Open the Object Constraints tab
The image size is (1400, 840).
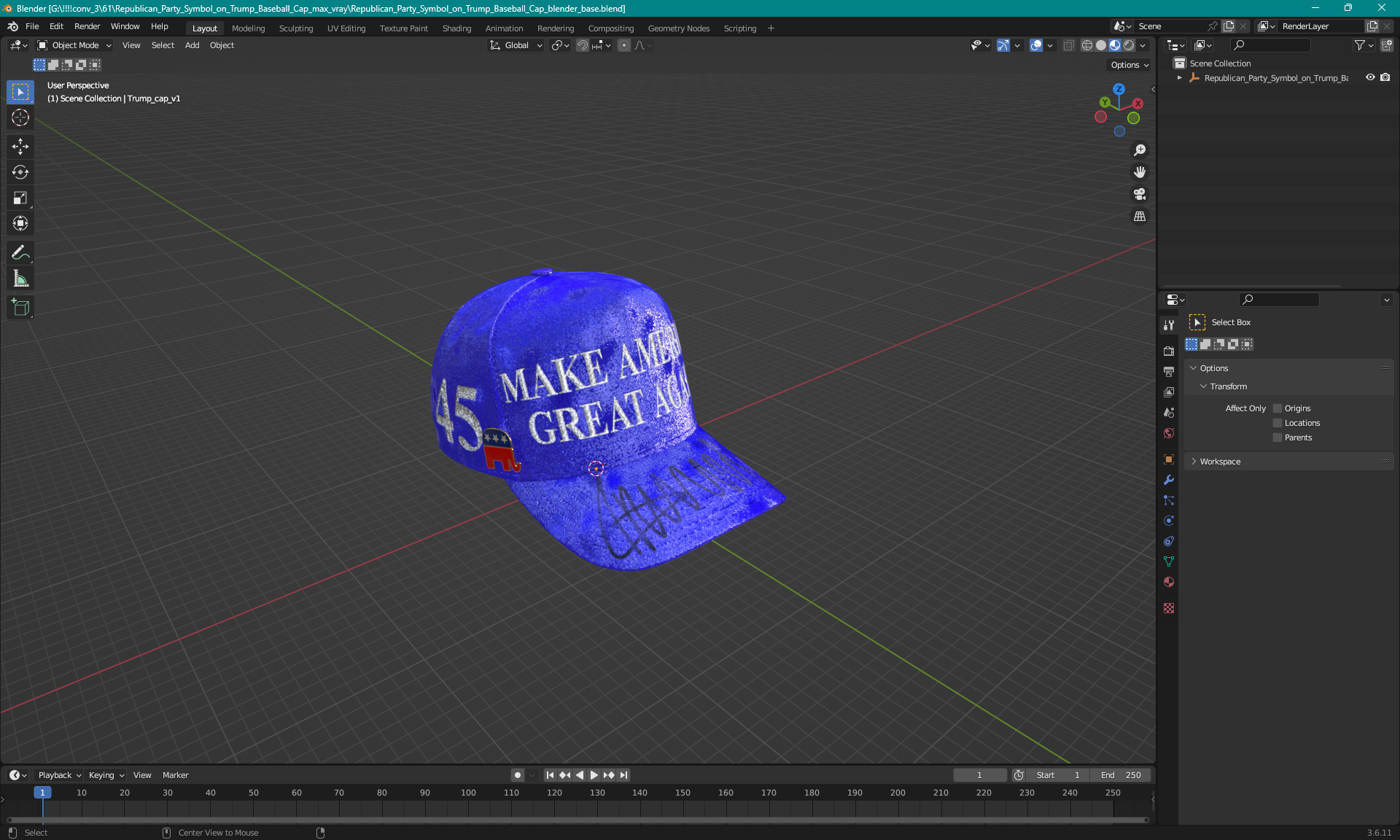1169,541
